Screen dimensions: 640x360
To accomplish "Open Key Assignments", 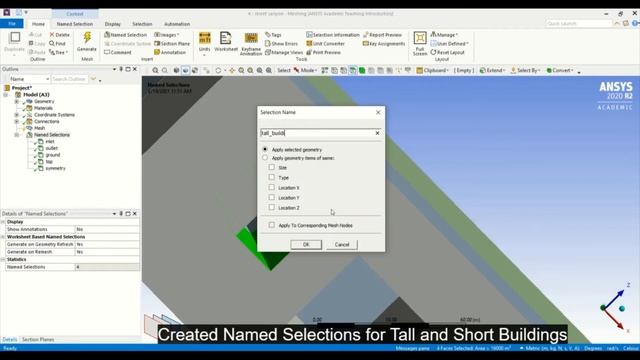I will (384, 43).
